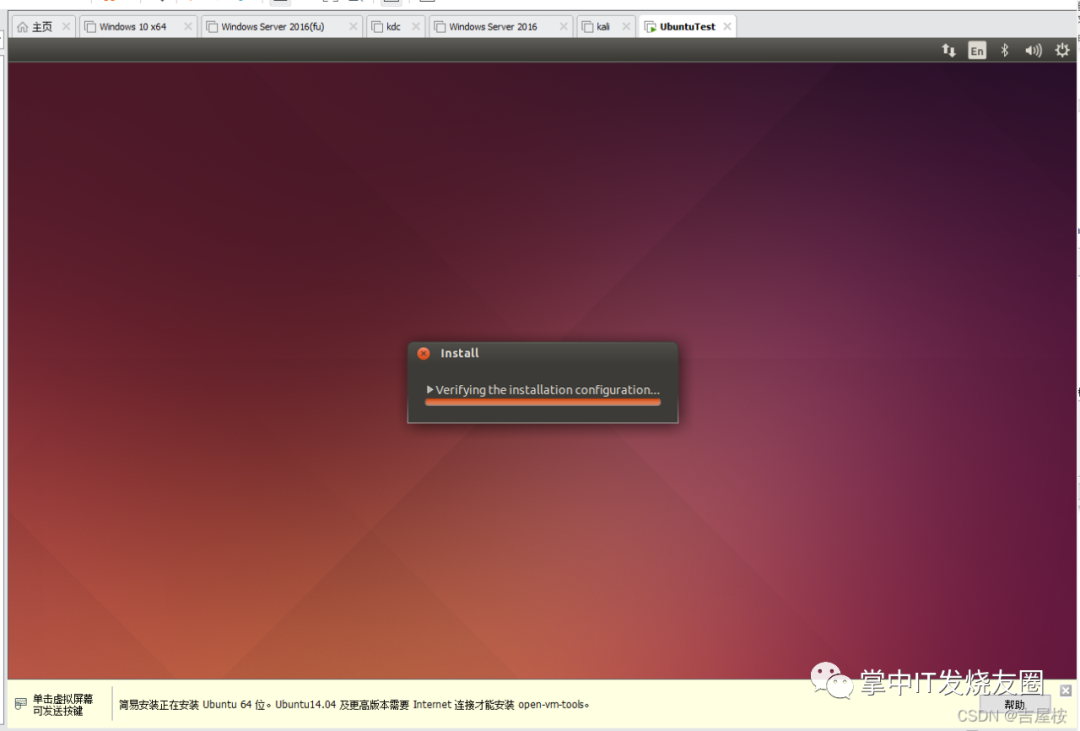The image size is (1080, 731).
Task: Close the UbuntuTest tab
Action: pos(727,27)
